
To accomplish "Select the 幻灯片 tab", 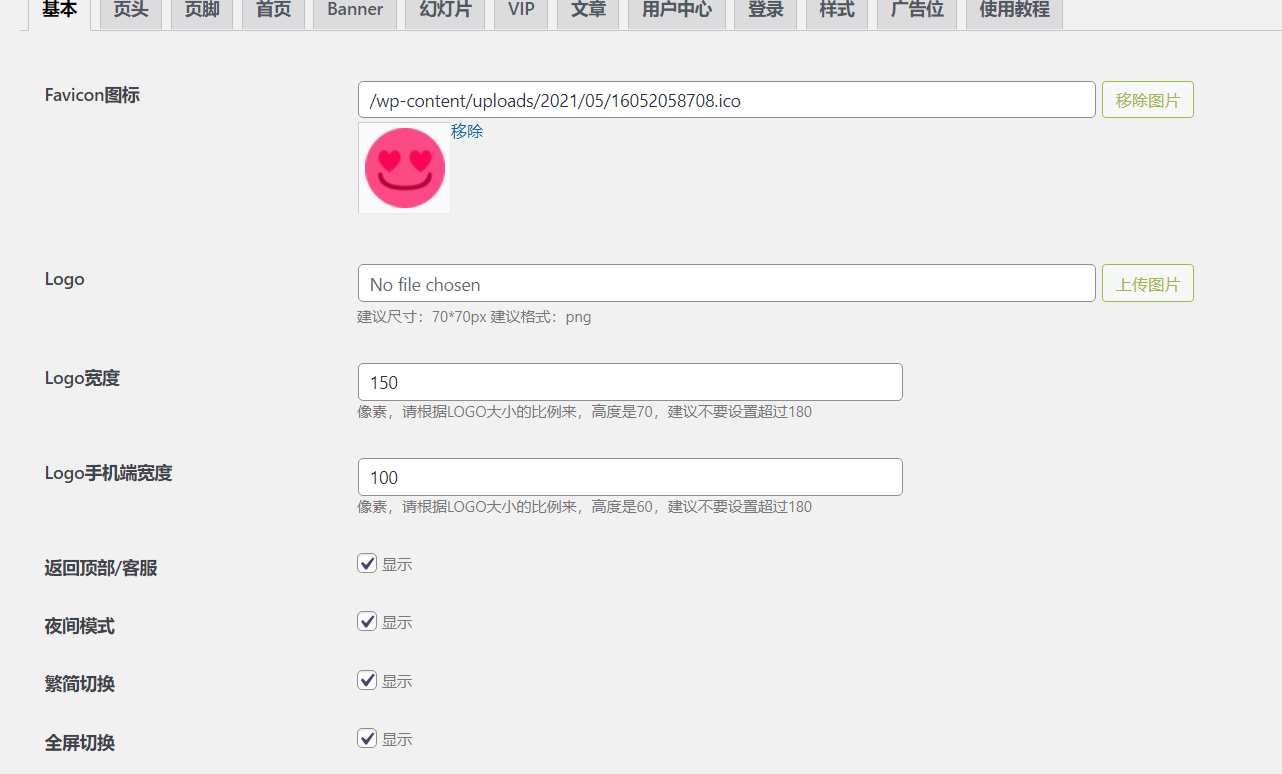I will coord(445,10).
